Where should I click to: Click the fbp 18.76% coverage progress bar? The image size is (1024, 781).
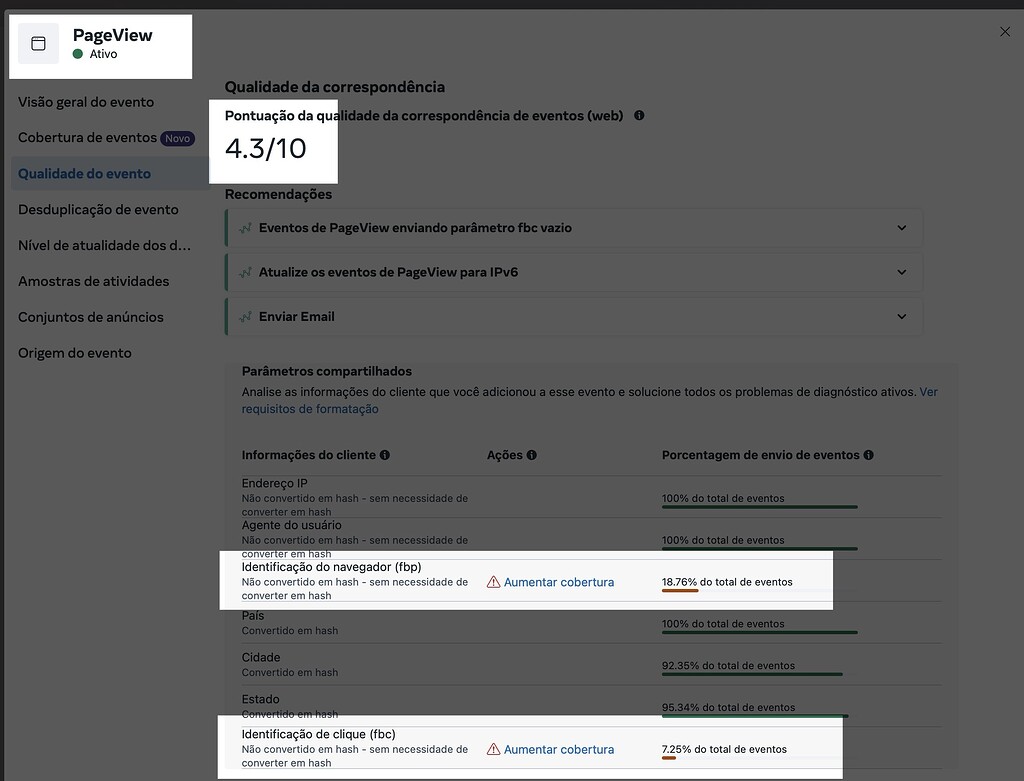coord(680,591)
